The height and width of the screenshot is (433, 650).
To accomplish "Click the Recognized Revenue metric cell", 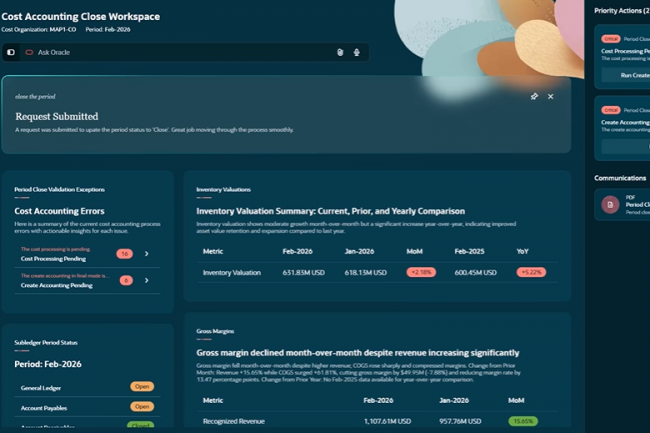I will pyautogui.click(x=234, y=421).
